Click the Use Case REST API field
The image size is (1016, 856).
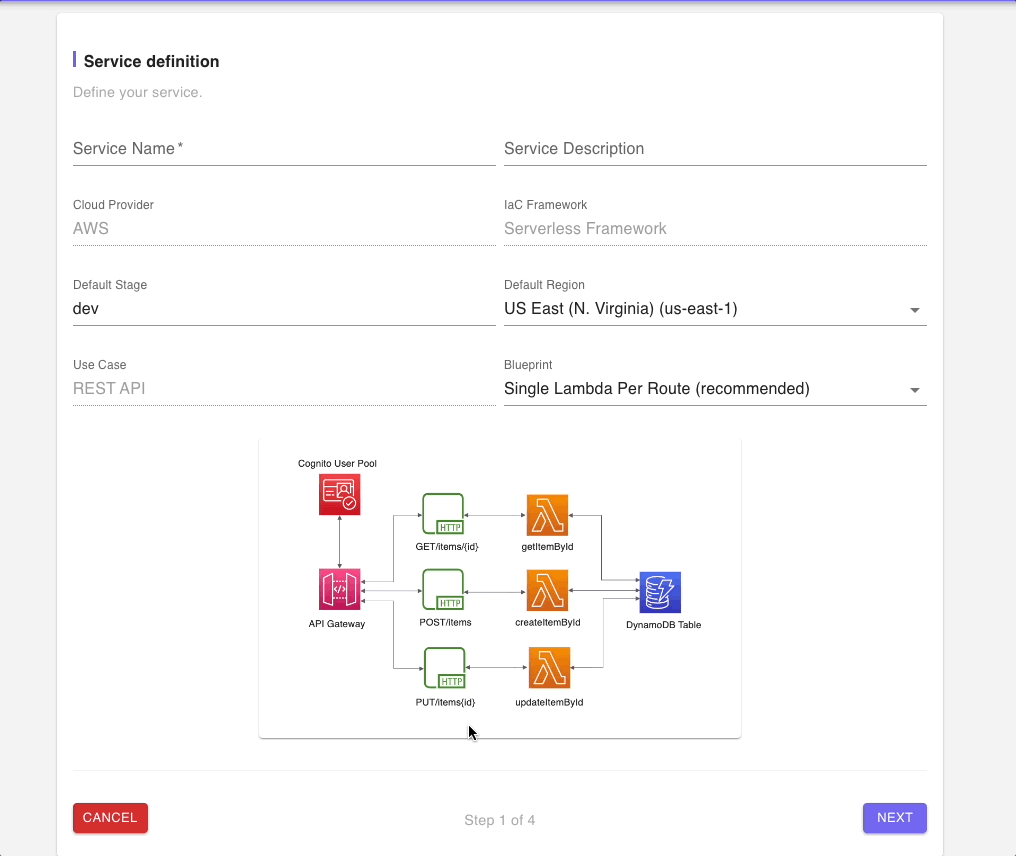tap(284, 389)
